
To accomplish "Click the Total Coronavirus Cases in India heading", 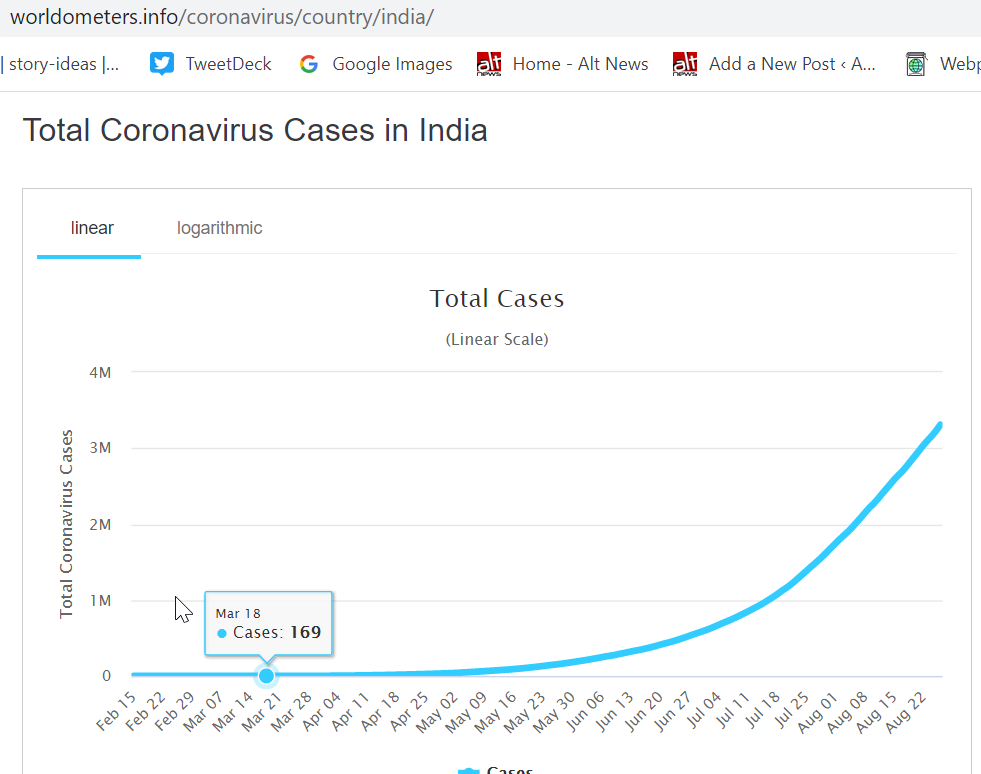I will click(255, 130).
